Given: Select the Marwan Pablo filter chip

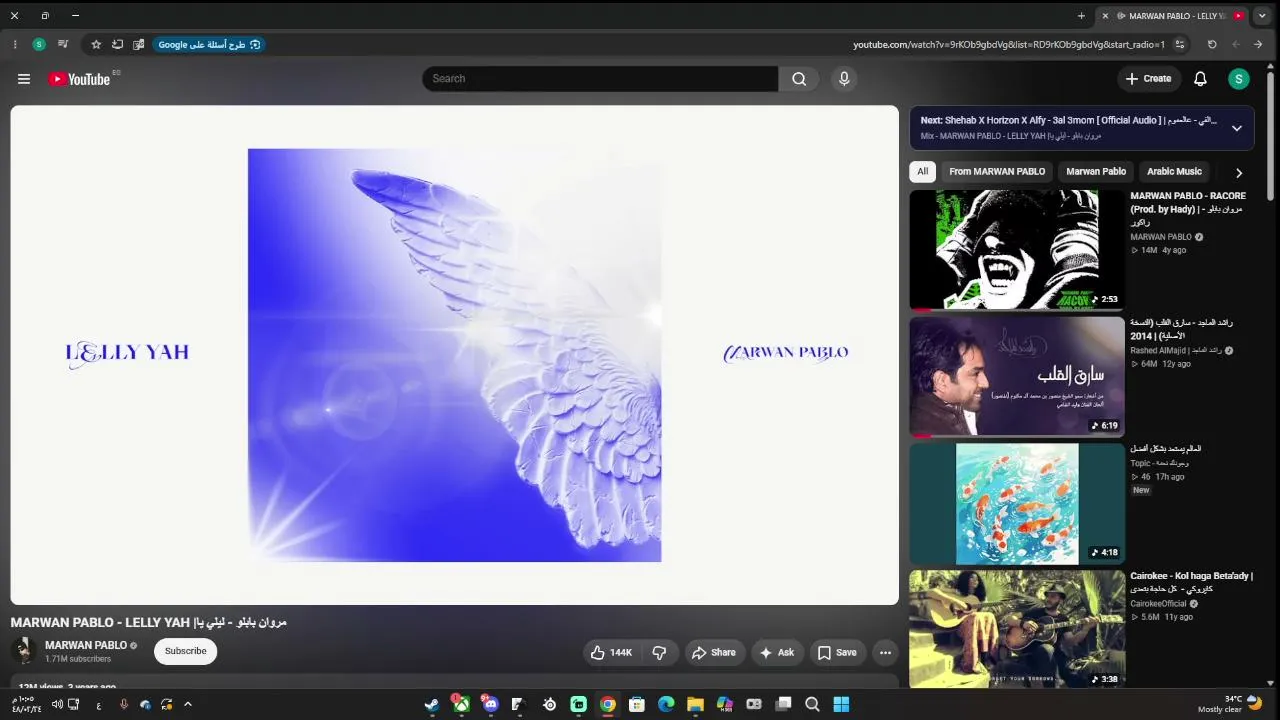Looking at the screenshot, I should click(x=1096, y=172).
